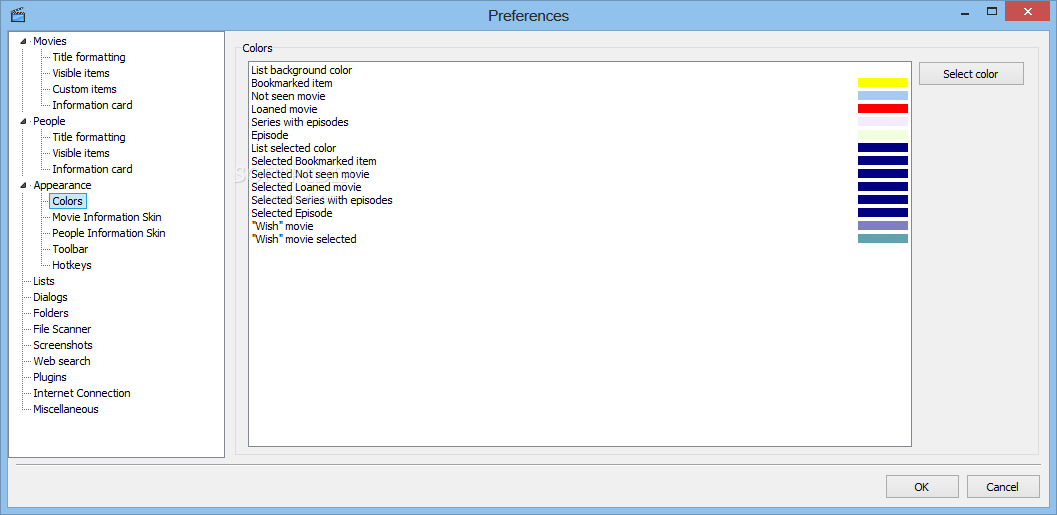
Task: Collapse the People tree node
Action: (24, 121)
